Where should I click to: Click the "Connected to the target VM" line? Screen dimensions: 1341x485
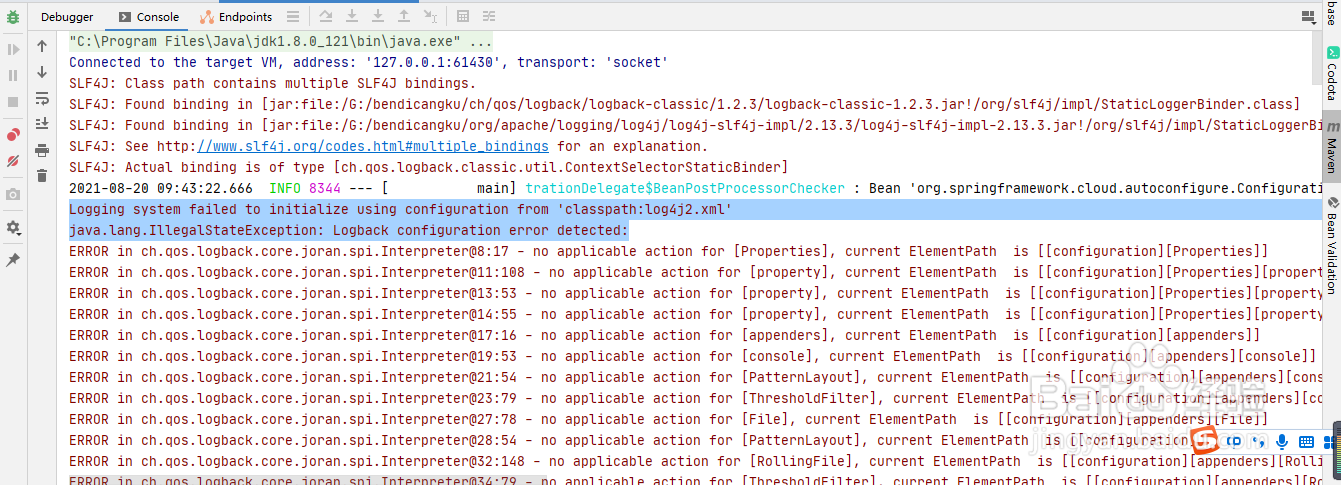[x=366, y=62]
